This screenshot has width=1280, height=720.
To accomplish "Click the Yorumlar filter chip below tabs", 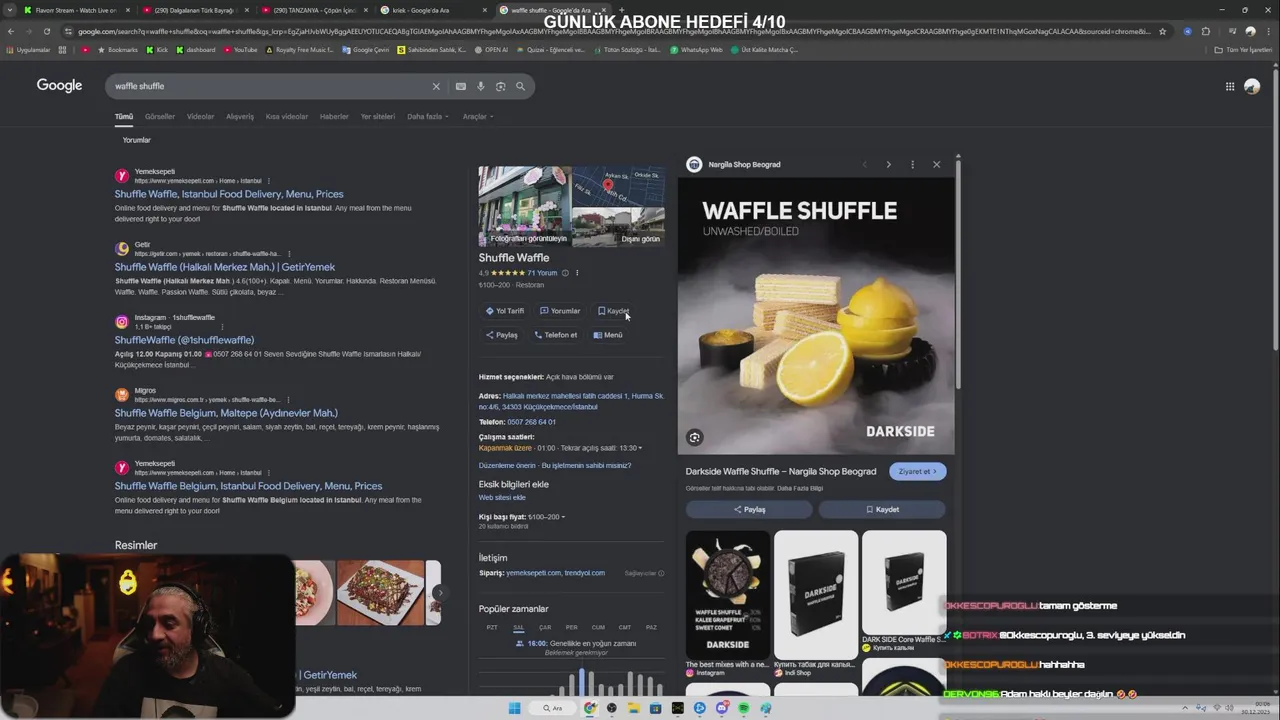I will 137,140.
